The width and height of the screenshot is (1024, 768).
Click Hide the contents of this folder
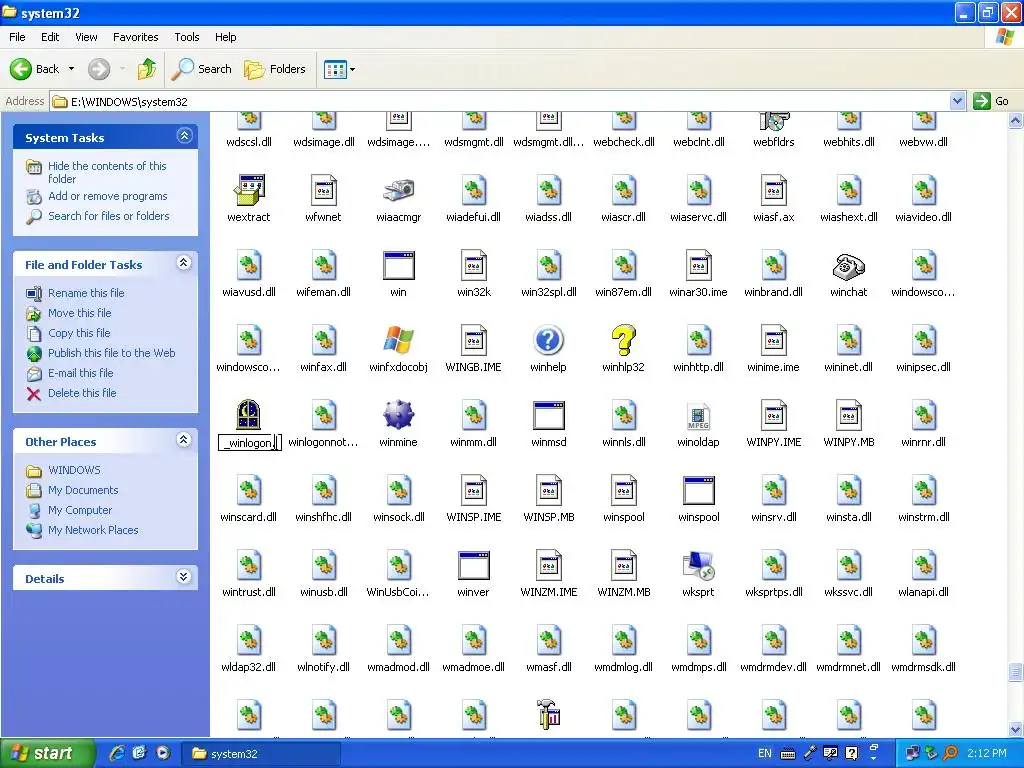click(x=107, y=172)
